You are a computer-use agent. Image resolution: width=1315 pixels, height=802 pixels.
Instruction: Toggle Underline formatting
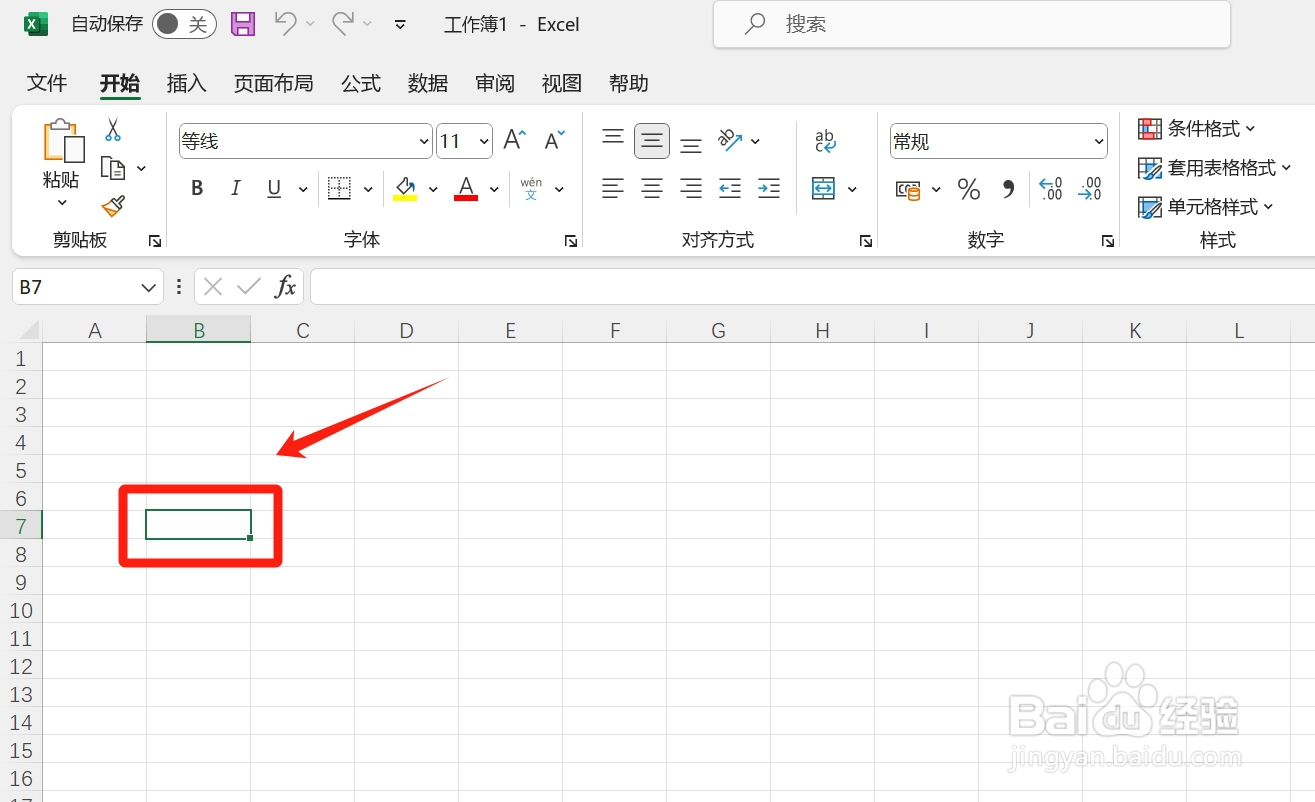tap(274, 188)
